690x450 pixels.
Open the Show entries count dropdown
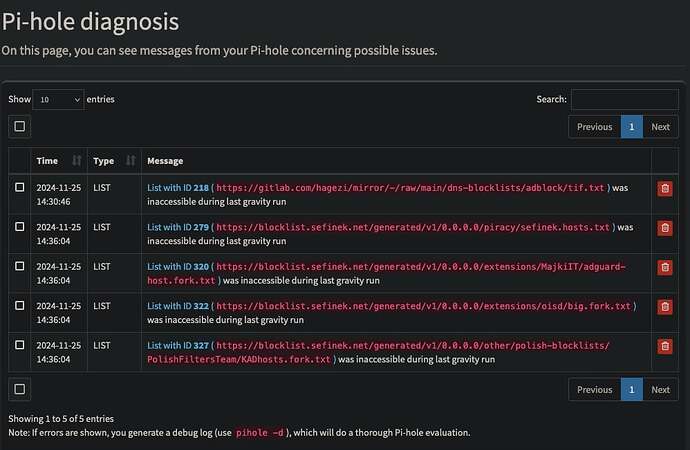[59, 99]
